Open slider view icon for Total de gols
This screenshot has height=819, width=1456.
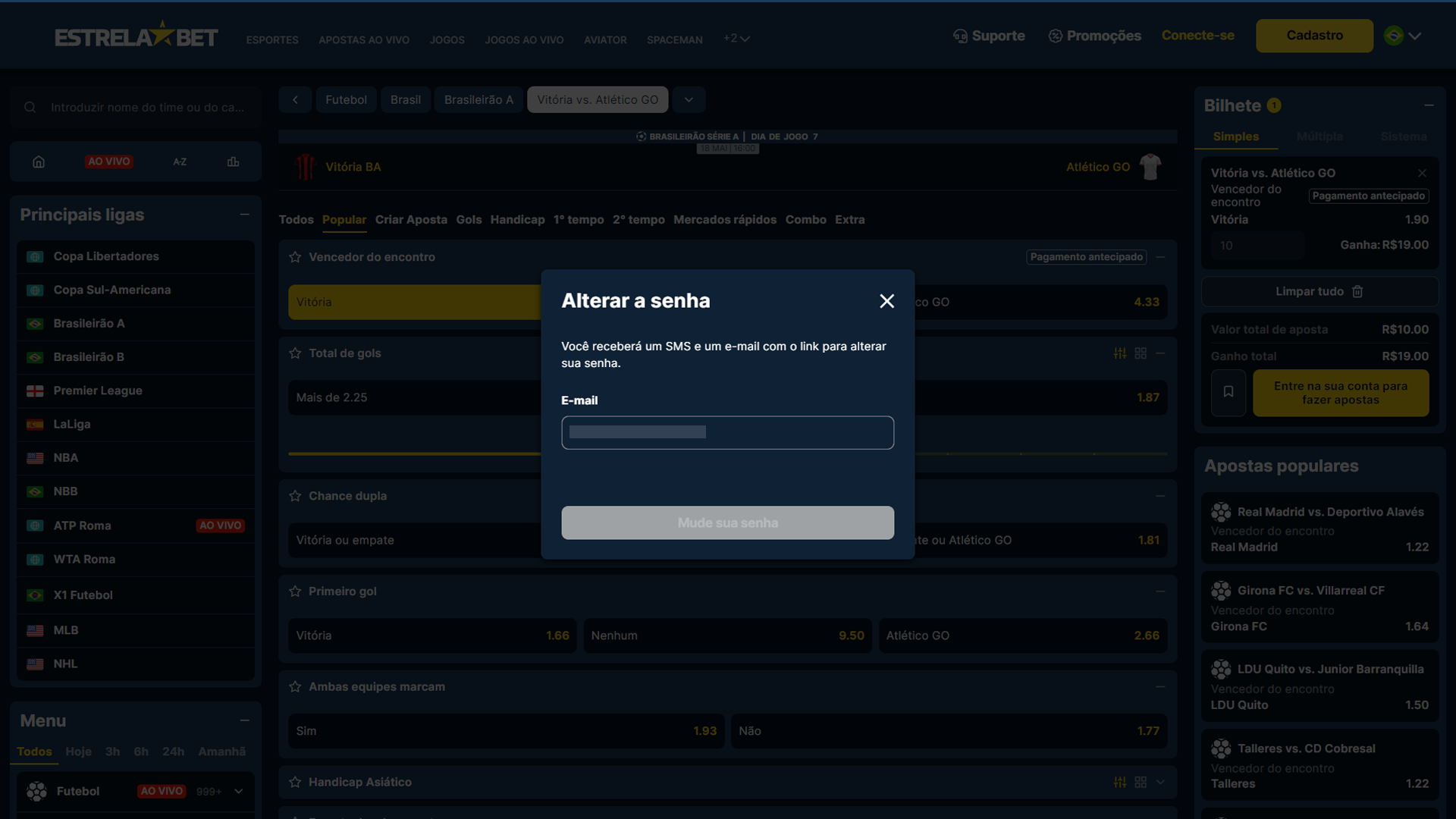[1120, 353]
